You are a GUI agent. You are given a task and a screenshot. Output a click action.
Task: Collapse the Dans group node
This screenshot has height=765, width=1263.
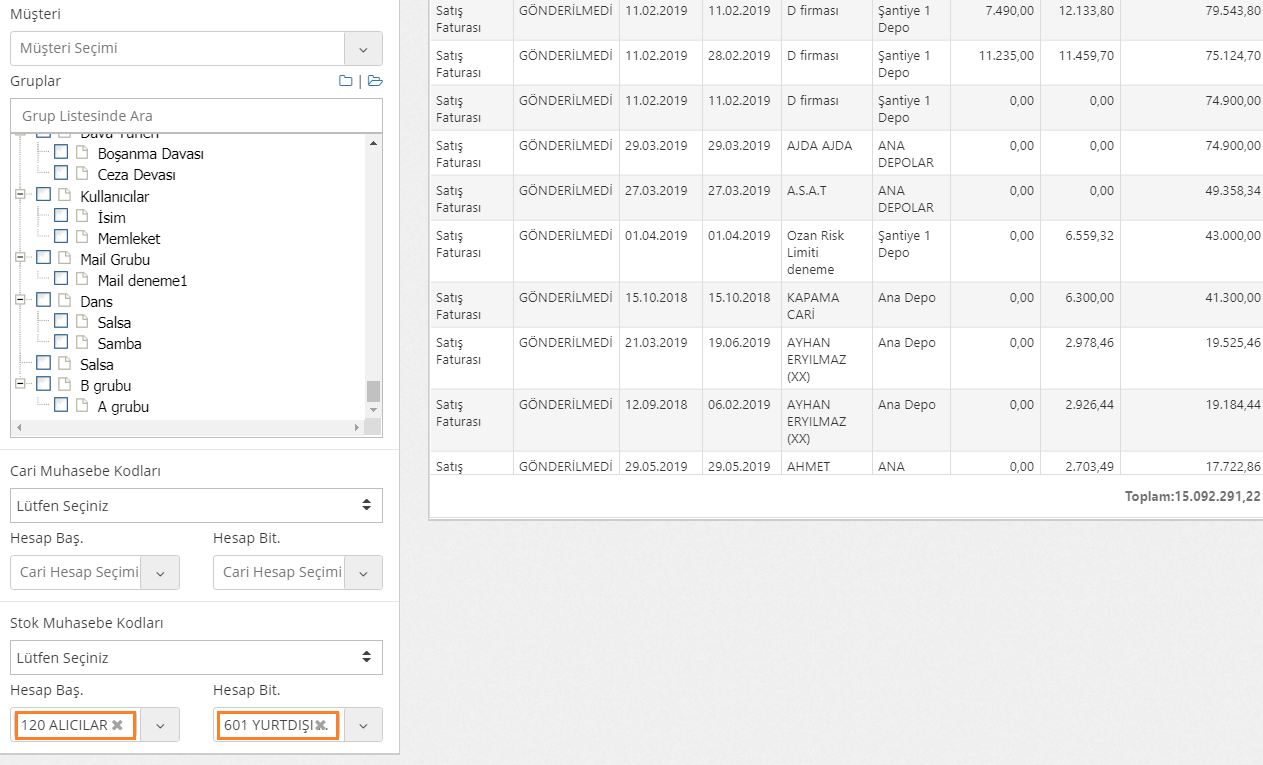pyautogui.click(x=20, y=301)
